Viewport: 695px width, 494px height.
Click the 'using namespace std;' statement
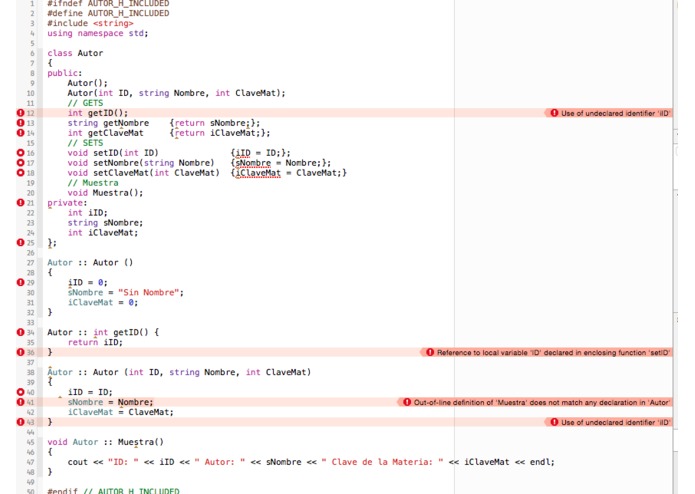click(x=98, y=33)
